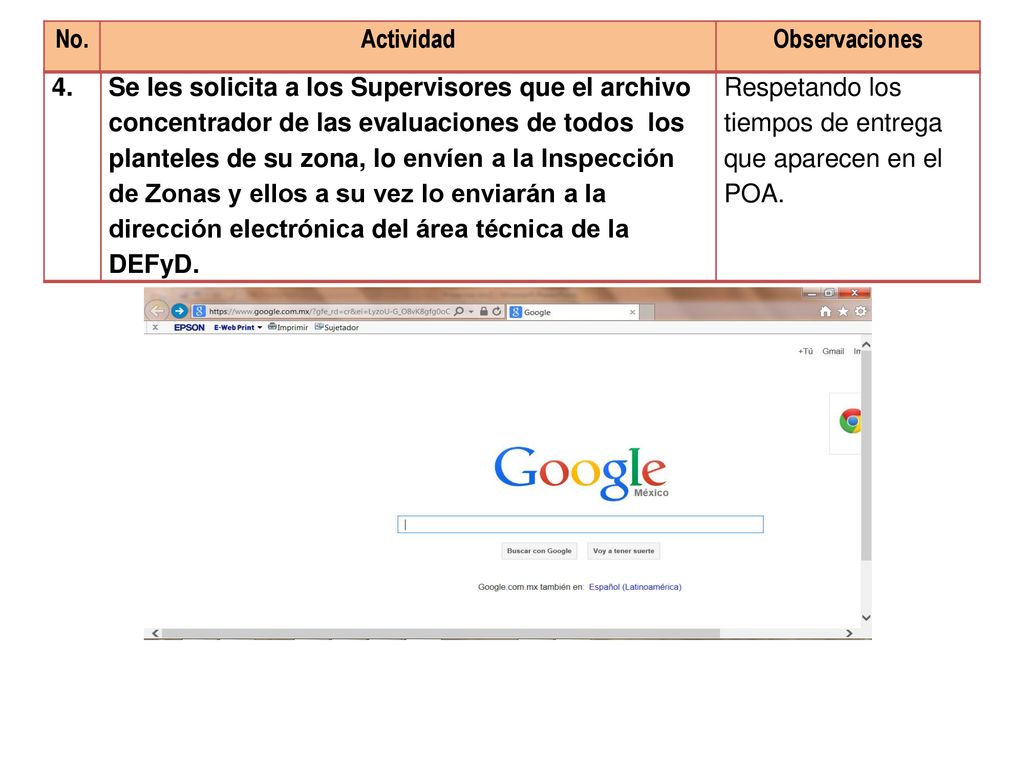This screenshot has width=1024, height=768.
Task: Click the Google México logo
Action: pyautogui.click(x=581, y=472)
